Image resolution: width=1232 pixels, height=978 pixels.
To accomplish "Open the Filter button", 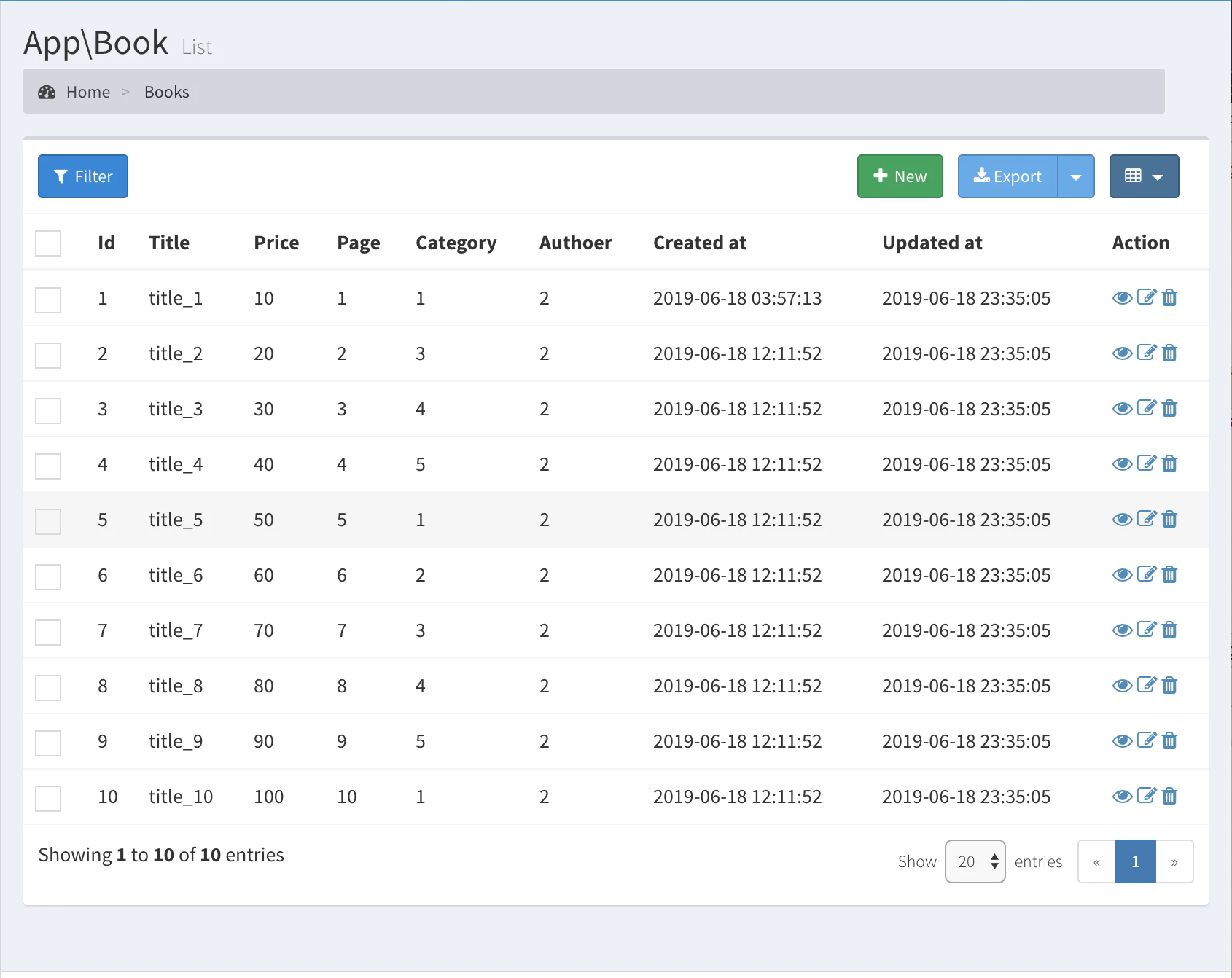I will coord(83,176).
